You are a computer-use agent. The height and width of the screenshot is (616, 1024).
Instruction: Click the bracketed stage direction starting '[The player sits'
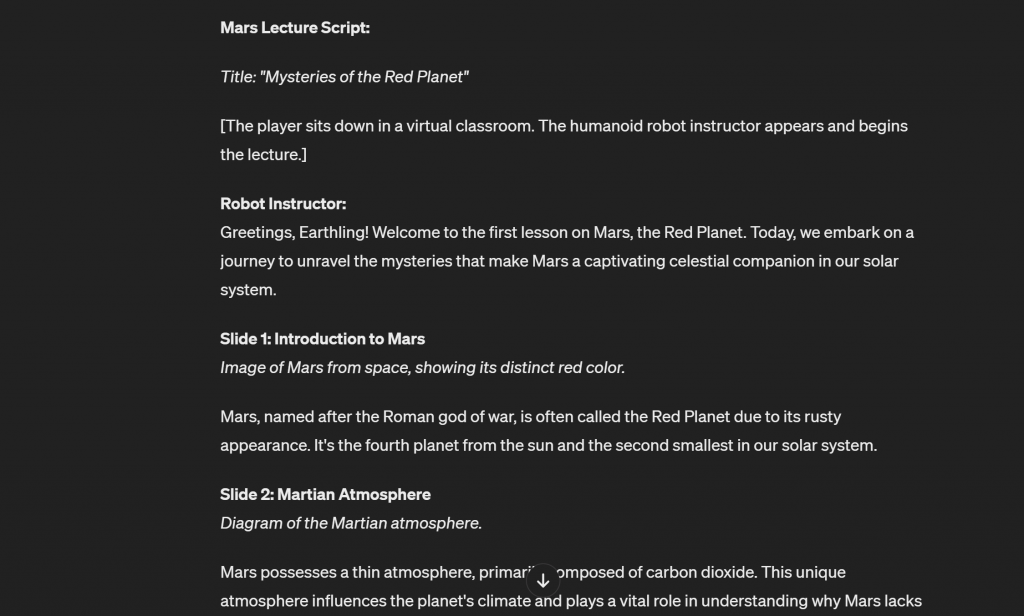tap(564, 140)
